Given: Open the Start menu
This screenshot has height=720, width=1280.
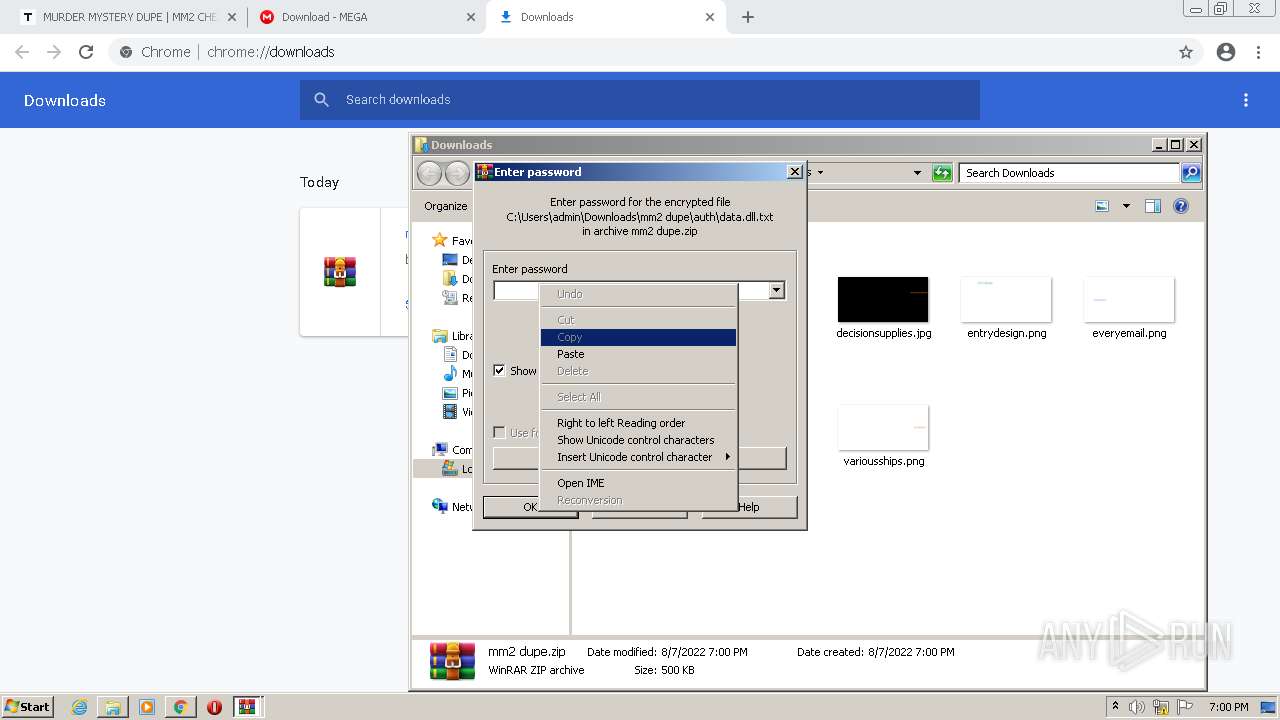Looking at the screenshot, I should pos(28,707).
